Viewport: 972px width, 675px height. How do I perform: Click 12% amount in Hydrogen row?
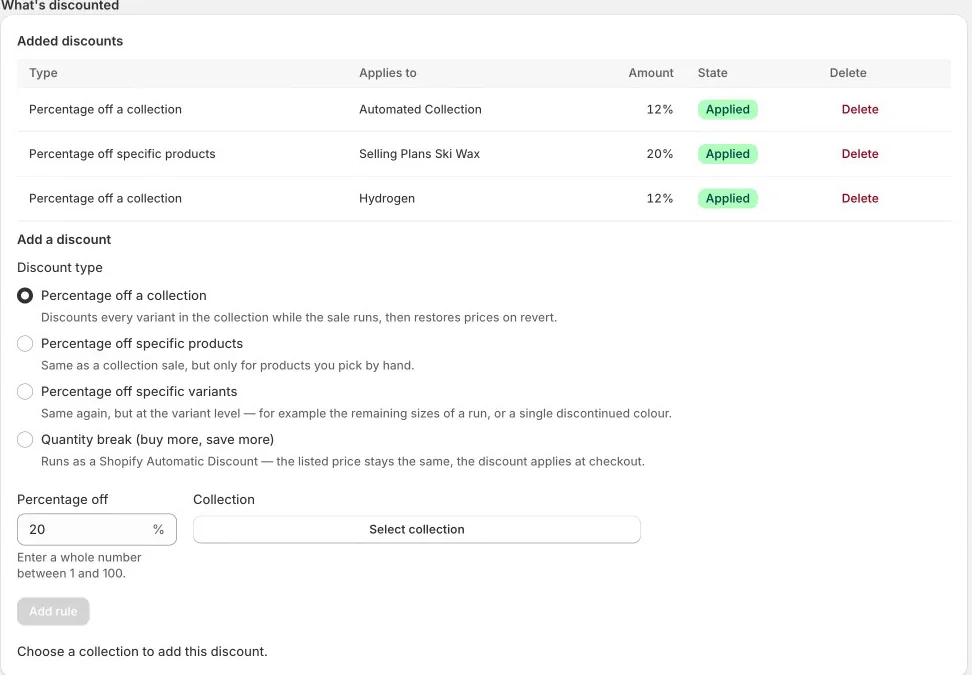pyautogui.click(x=660, y=198)
